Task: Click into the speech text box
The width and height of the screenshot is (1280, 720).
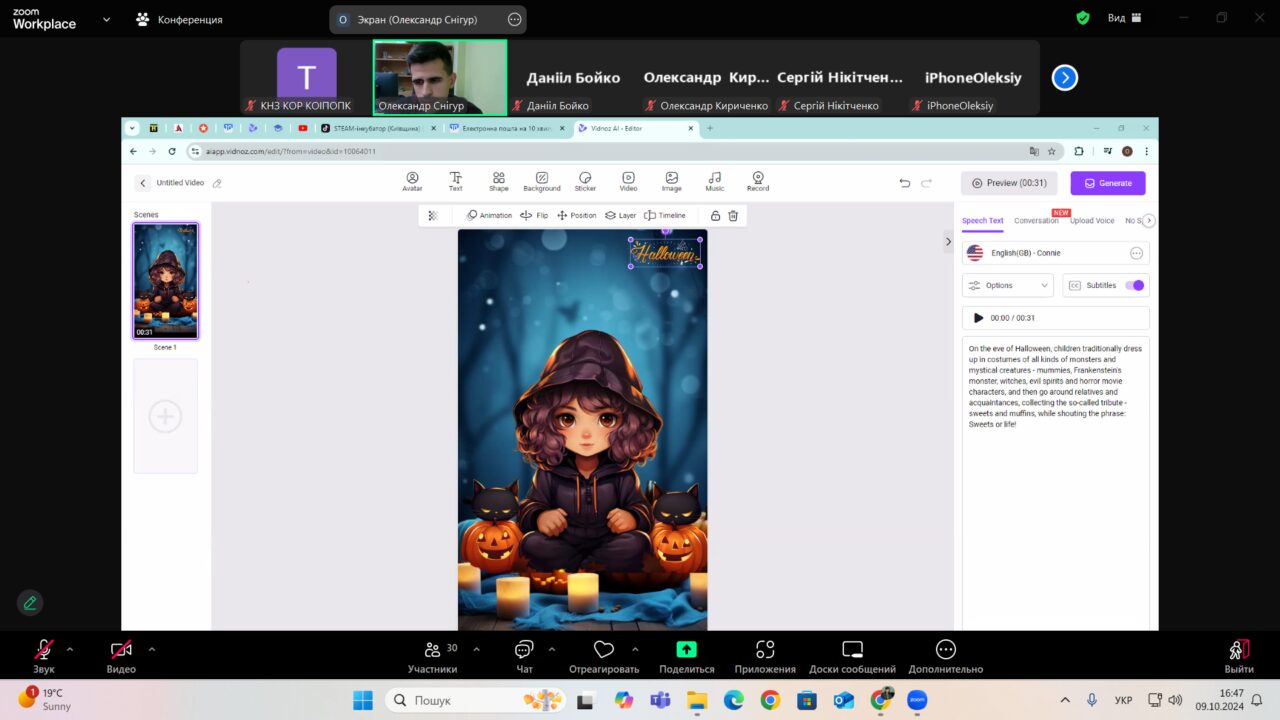Action: pos(1056,483)
